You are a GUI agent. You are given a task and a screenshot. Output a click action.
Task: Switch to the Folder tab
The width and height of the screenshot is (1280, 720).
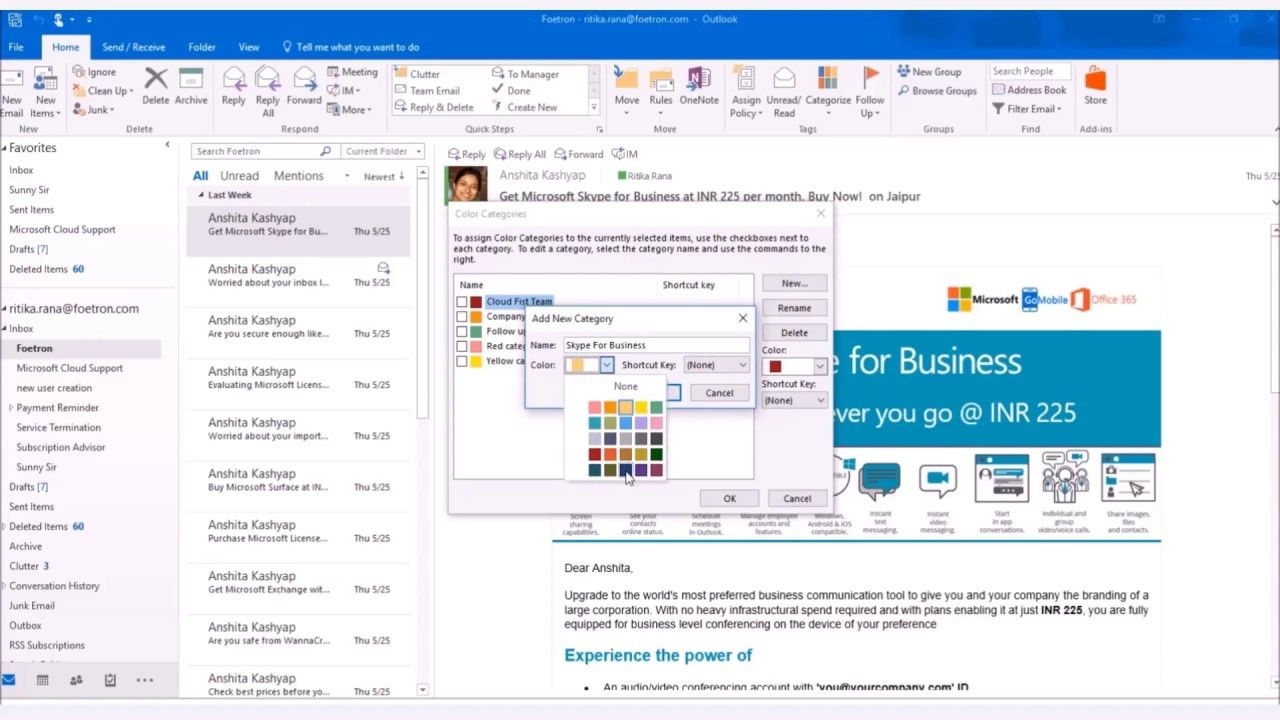(202, 47)
